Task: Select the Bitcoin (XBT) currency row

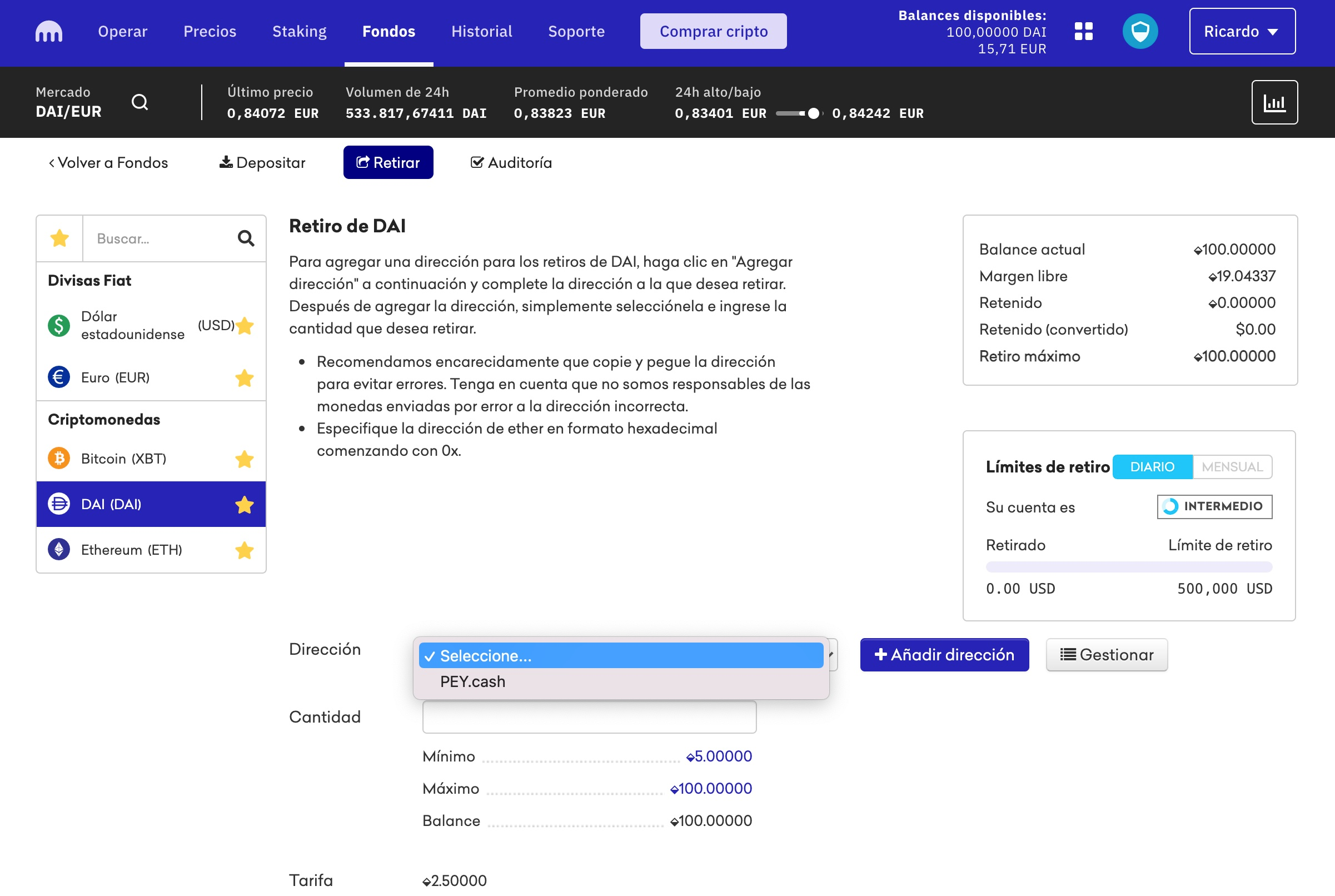Action: pyautogui.click(x=151, y=459)
